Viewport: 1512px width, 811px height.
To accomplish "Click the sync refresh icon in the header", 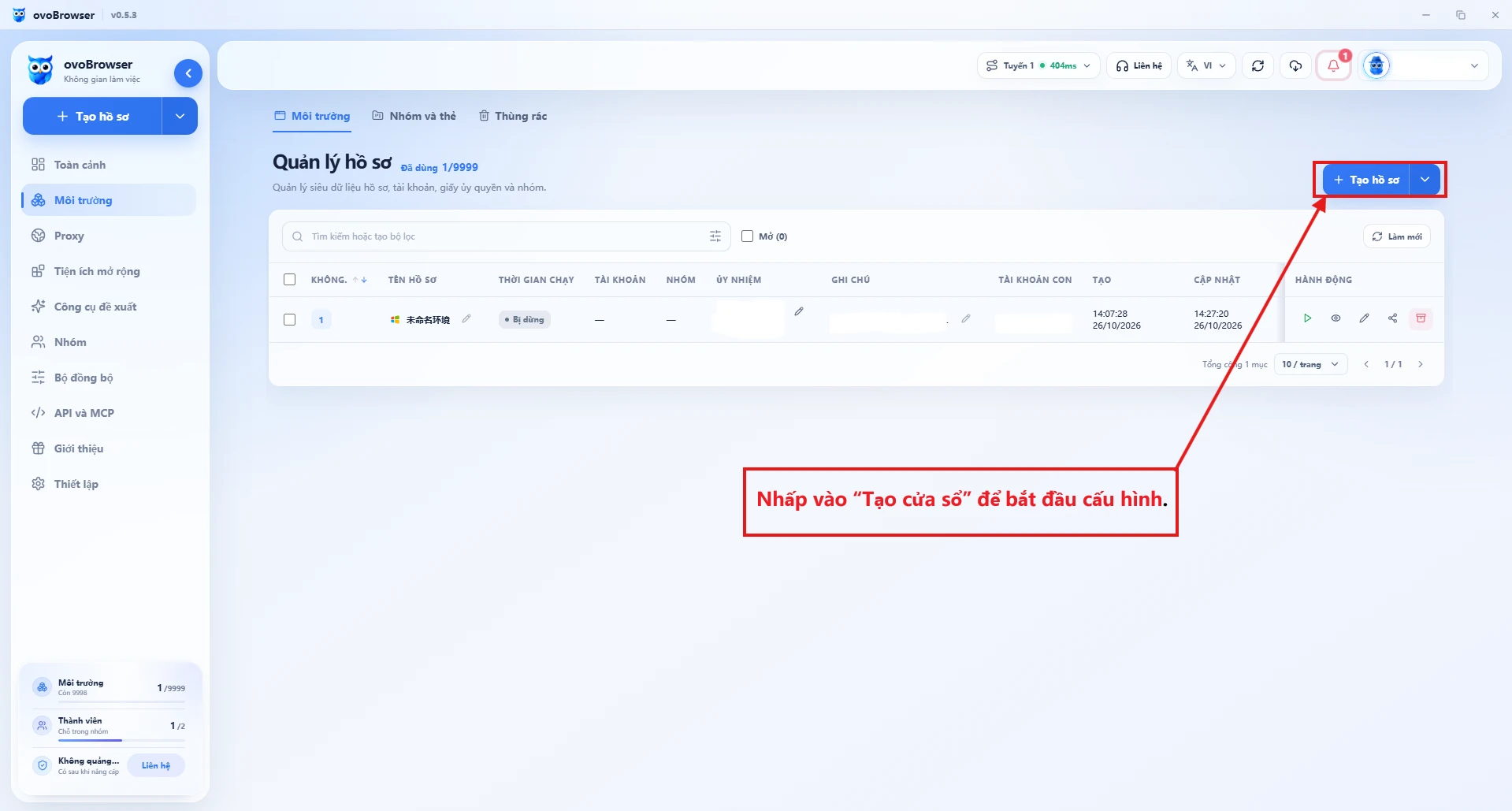I will (1258, 65).
